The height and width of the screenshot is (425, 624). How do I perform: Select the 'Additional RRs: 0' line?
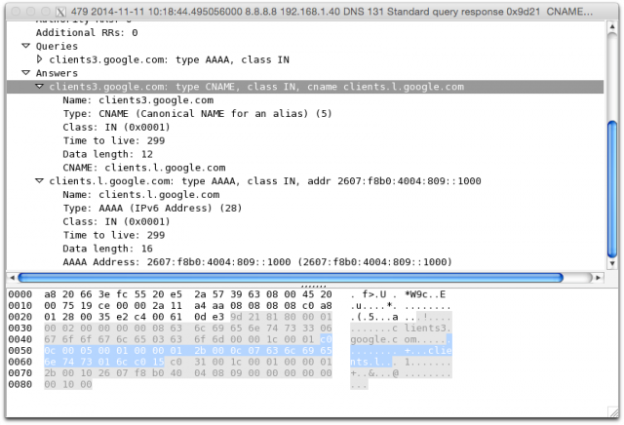[x=87, y=33]
